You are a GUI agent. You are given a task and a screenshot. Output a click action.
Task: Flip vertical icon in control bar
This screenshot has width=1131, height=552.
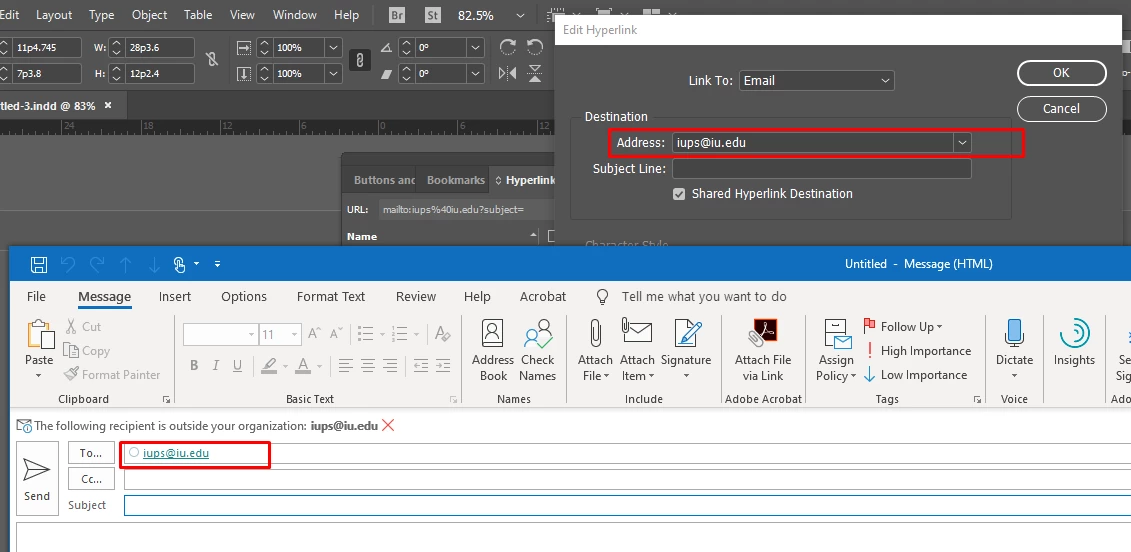click(x=534, y=73)
